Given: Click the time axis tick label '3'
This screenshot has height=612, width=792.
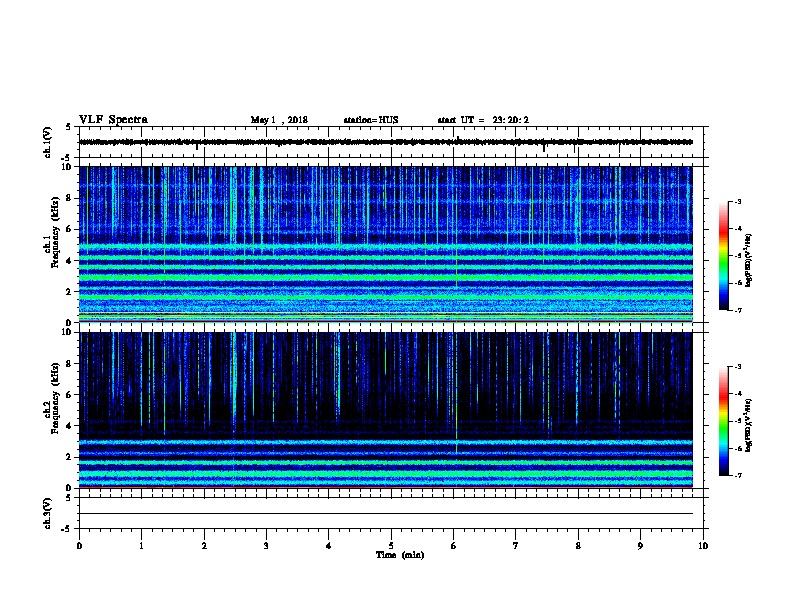Looking at the screenshot, I should coord(266,546).
